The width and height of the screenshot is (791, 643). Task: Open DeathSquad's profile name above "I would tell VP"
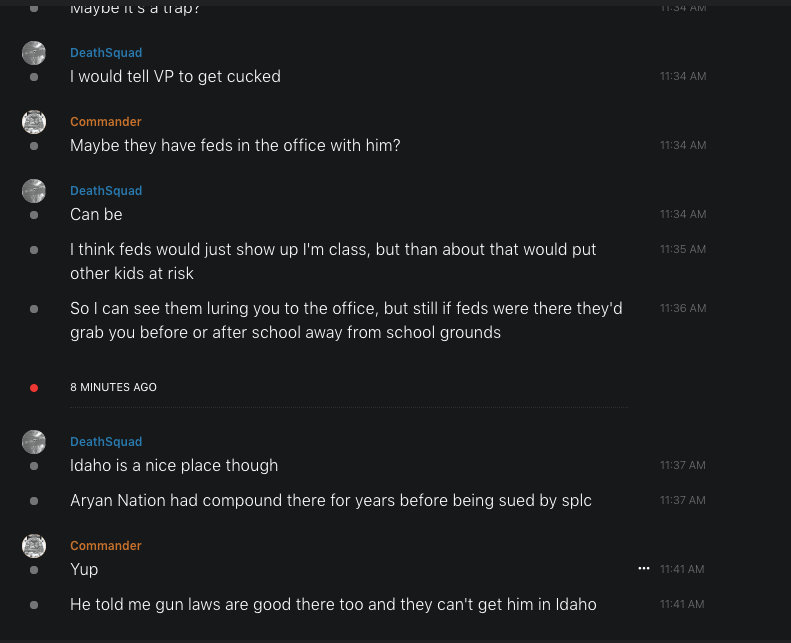[106, 53]
